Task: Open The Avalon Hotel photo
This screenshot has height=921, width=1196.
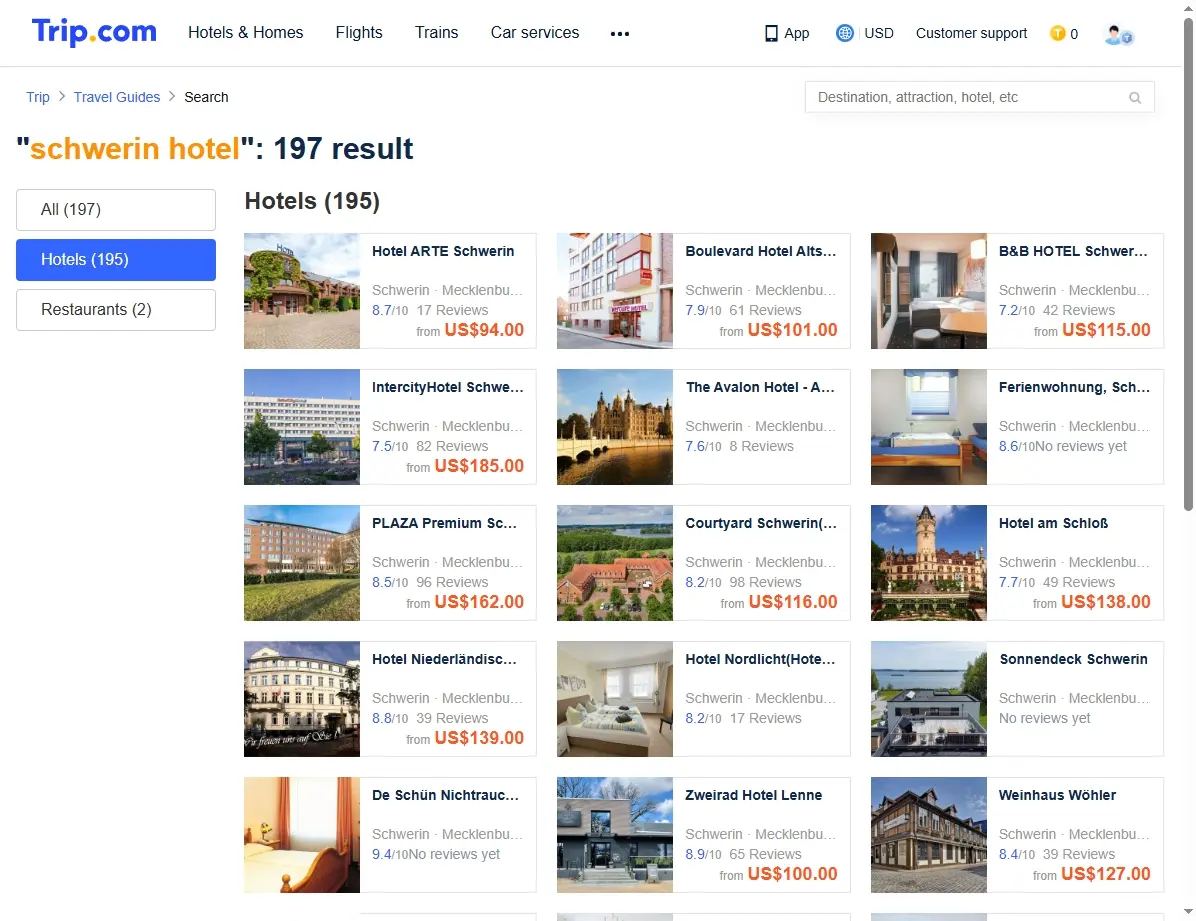Action: point(615,427)
